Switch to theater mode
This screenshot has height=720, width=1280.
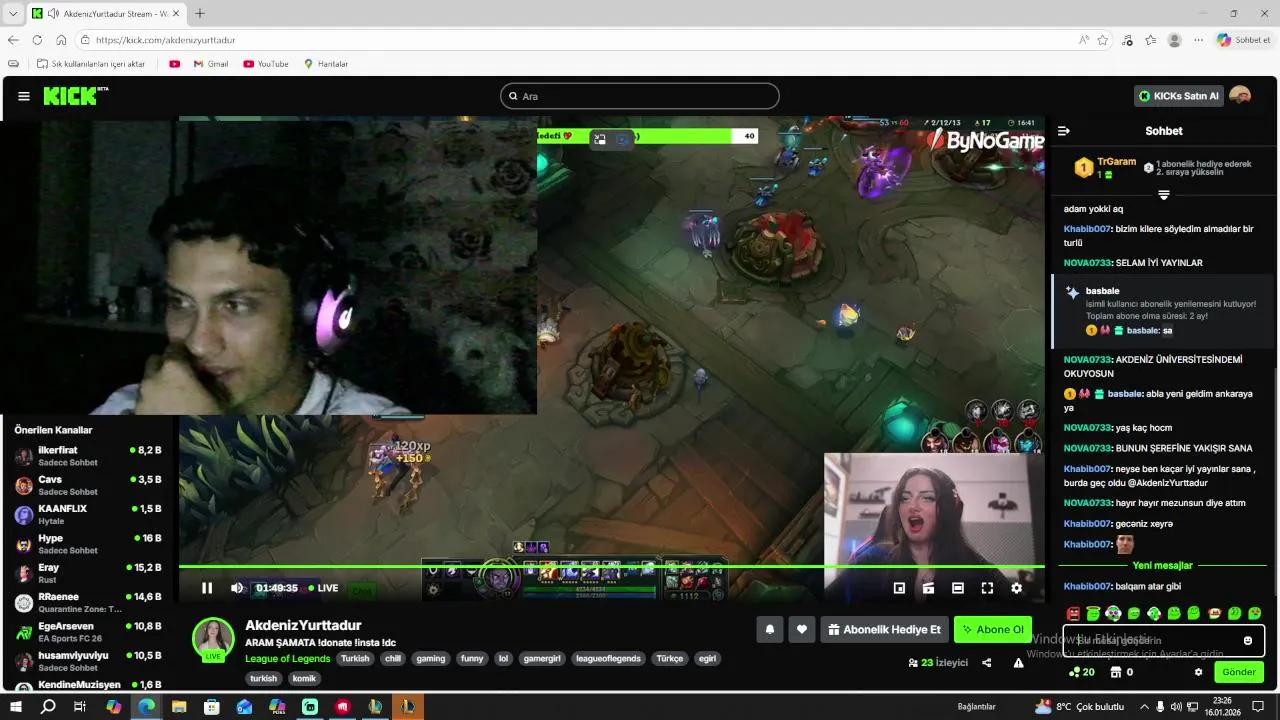[958, 588]
